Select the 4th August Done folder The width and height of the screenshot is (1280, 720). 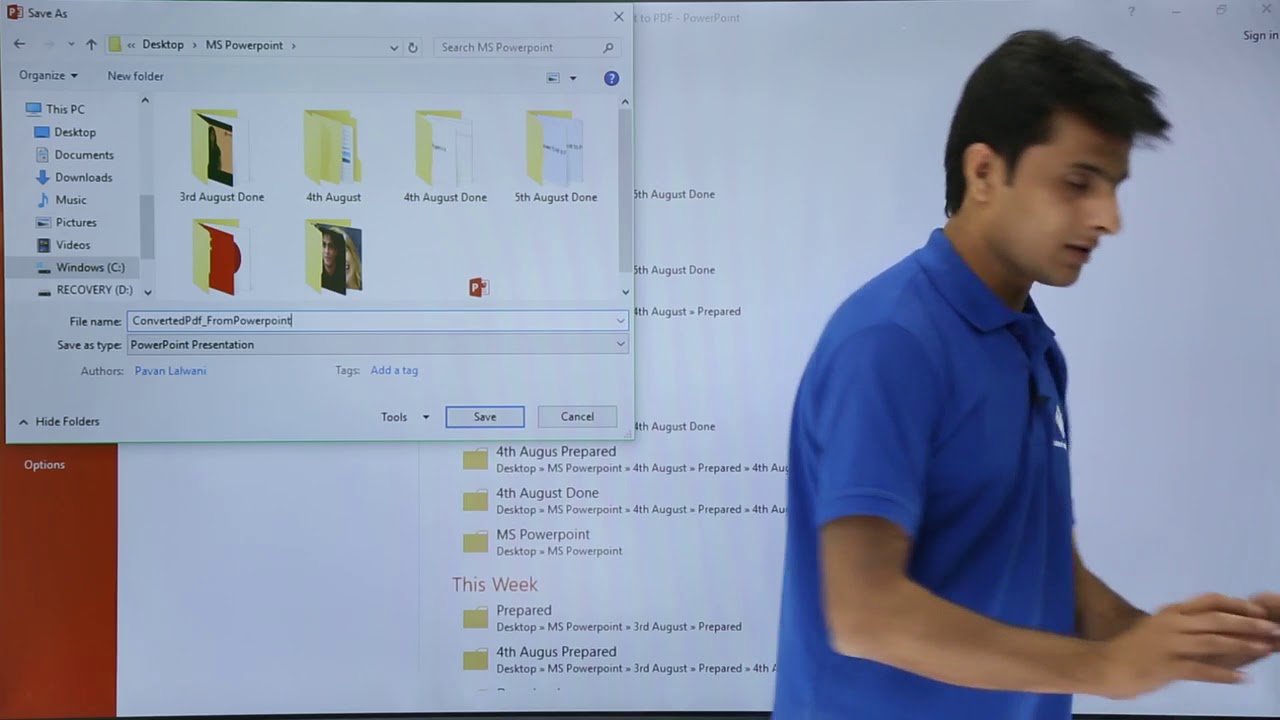[445, 156]
